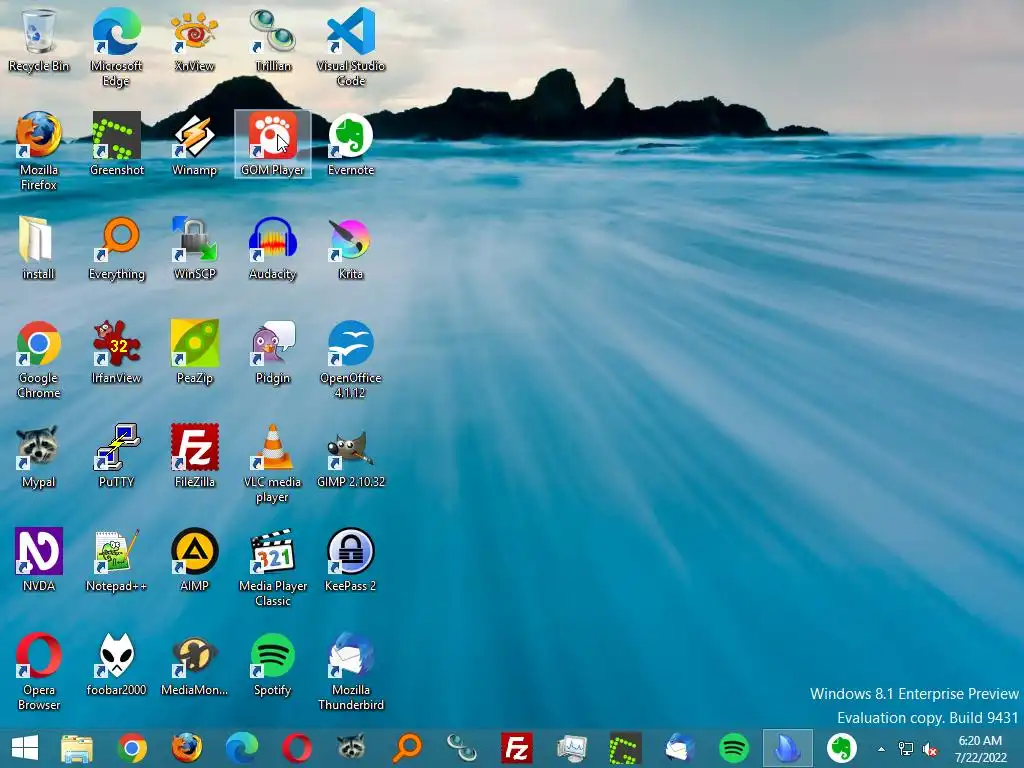Select the FileZilla desktop shortcut
The width and height of the screenshot is (1024, 768).
195,456
